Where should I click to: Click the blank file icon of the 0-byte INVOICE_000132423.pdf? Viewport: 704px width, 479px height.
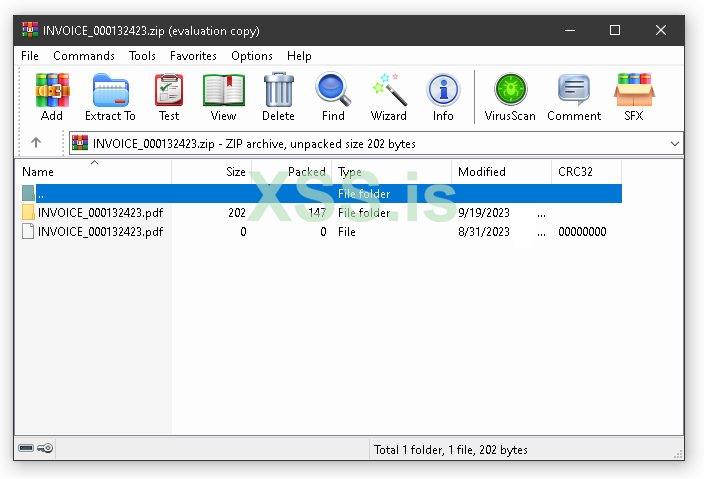click(28, 232)
